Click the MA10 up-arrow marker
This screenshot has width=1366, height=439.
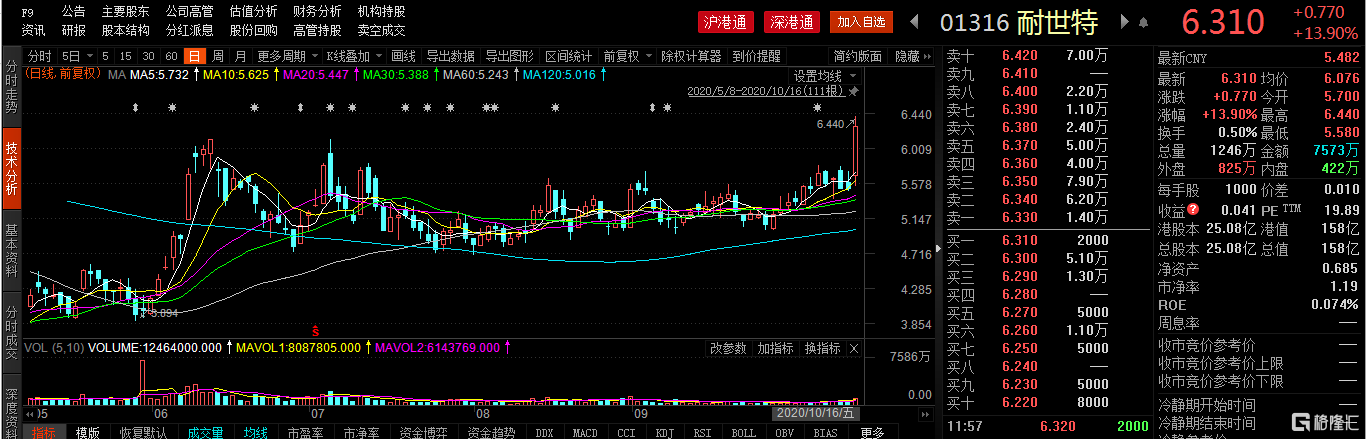click(x=277, y=74)
